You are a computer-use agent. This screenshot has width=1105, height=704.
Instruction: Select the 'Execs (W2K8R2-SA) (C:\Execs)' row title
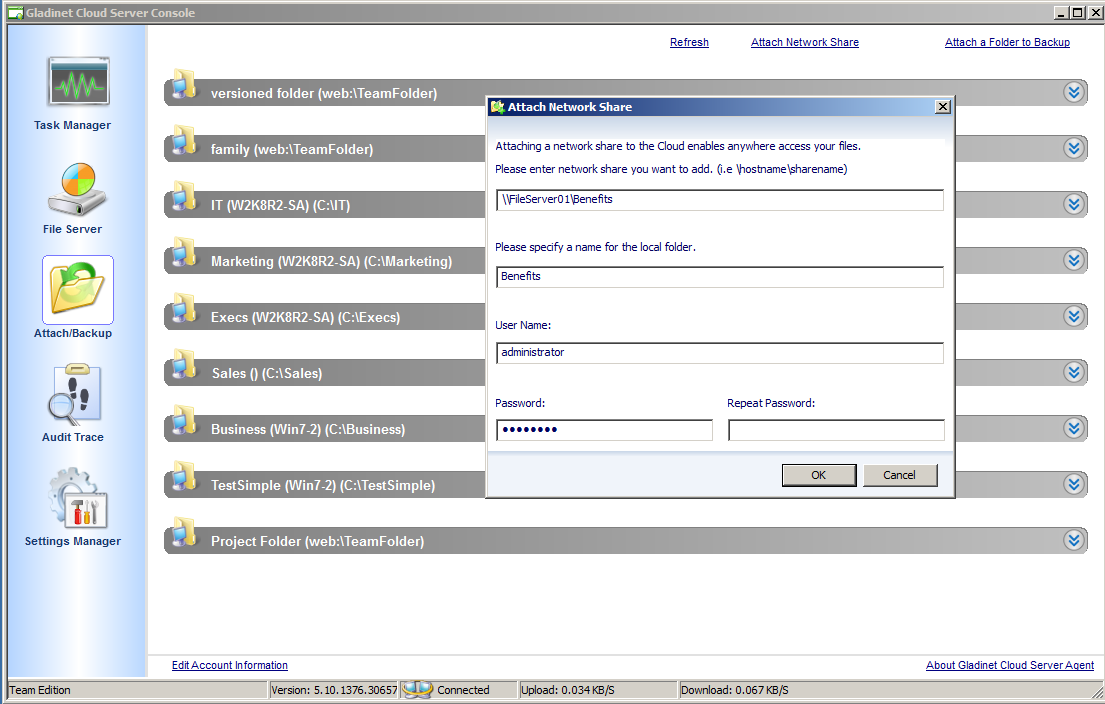coord(305,317)
